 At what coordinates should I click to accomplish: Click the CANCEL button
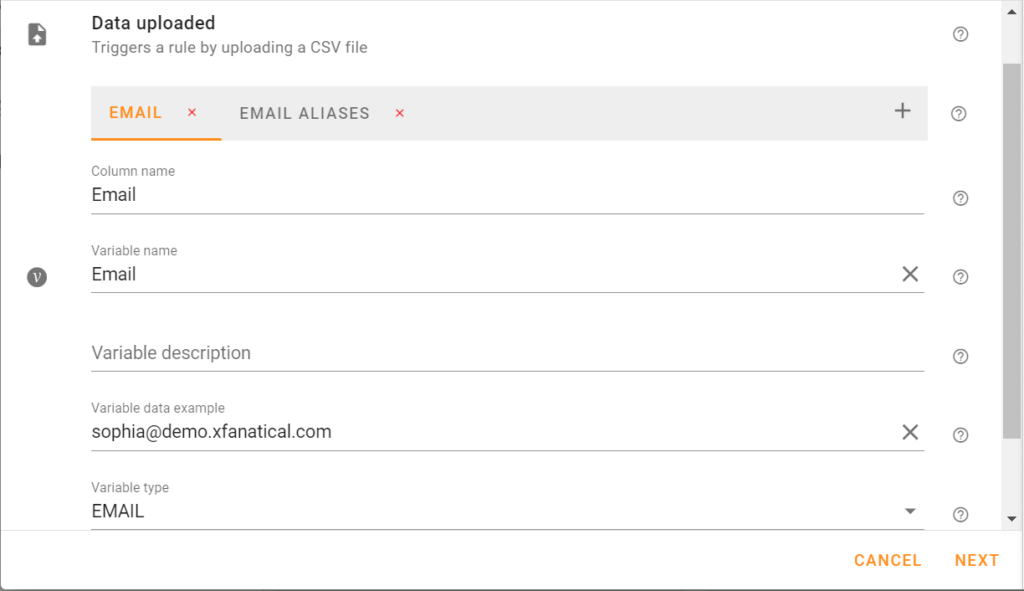[x=886, y=560]
